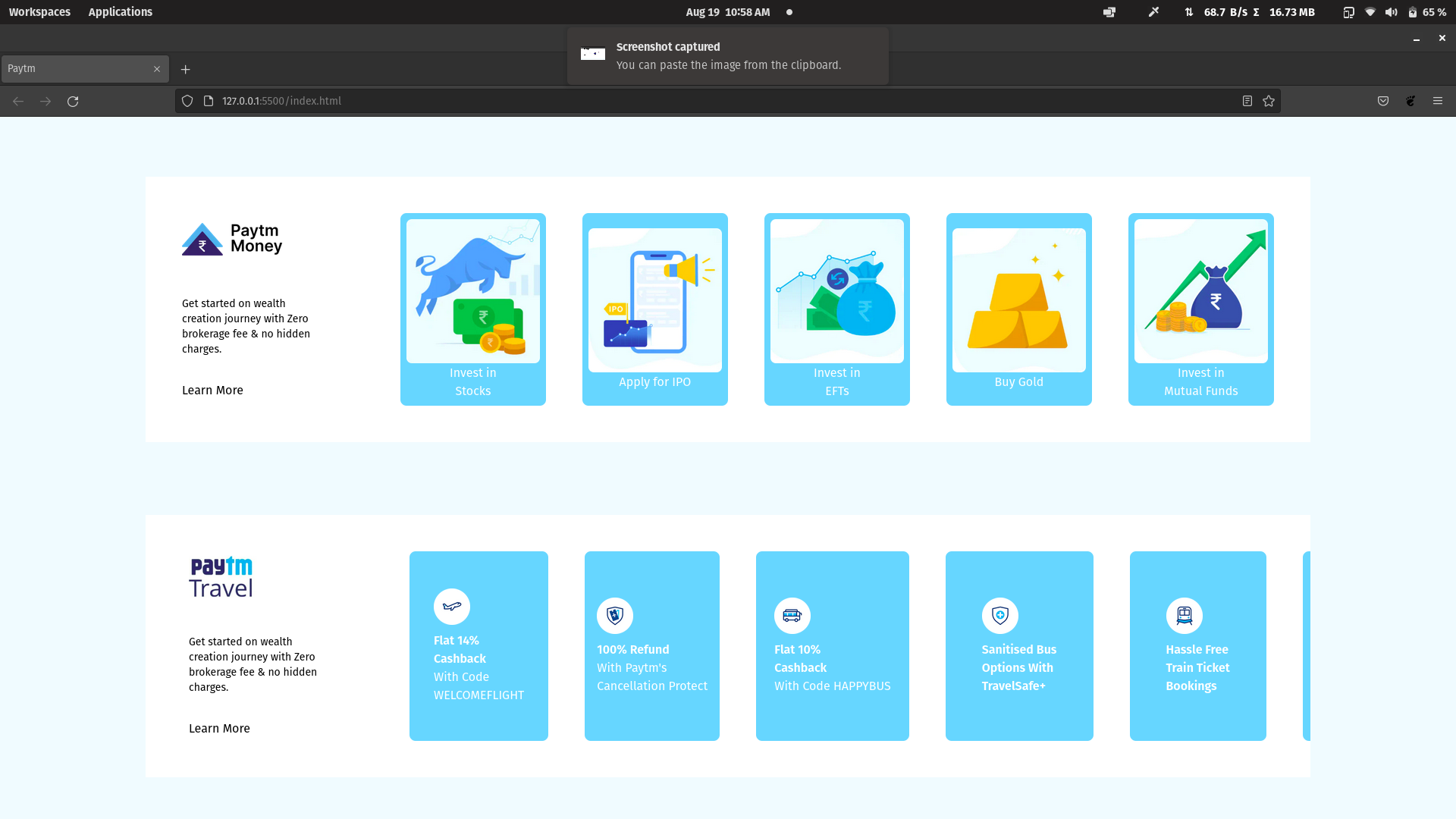Click the train icon on Hassle Free Bookings
Image resolution: width=1456 pixels, height=819 pixels.
click(1184, 615)
